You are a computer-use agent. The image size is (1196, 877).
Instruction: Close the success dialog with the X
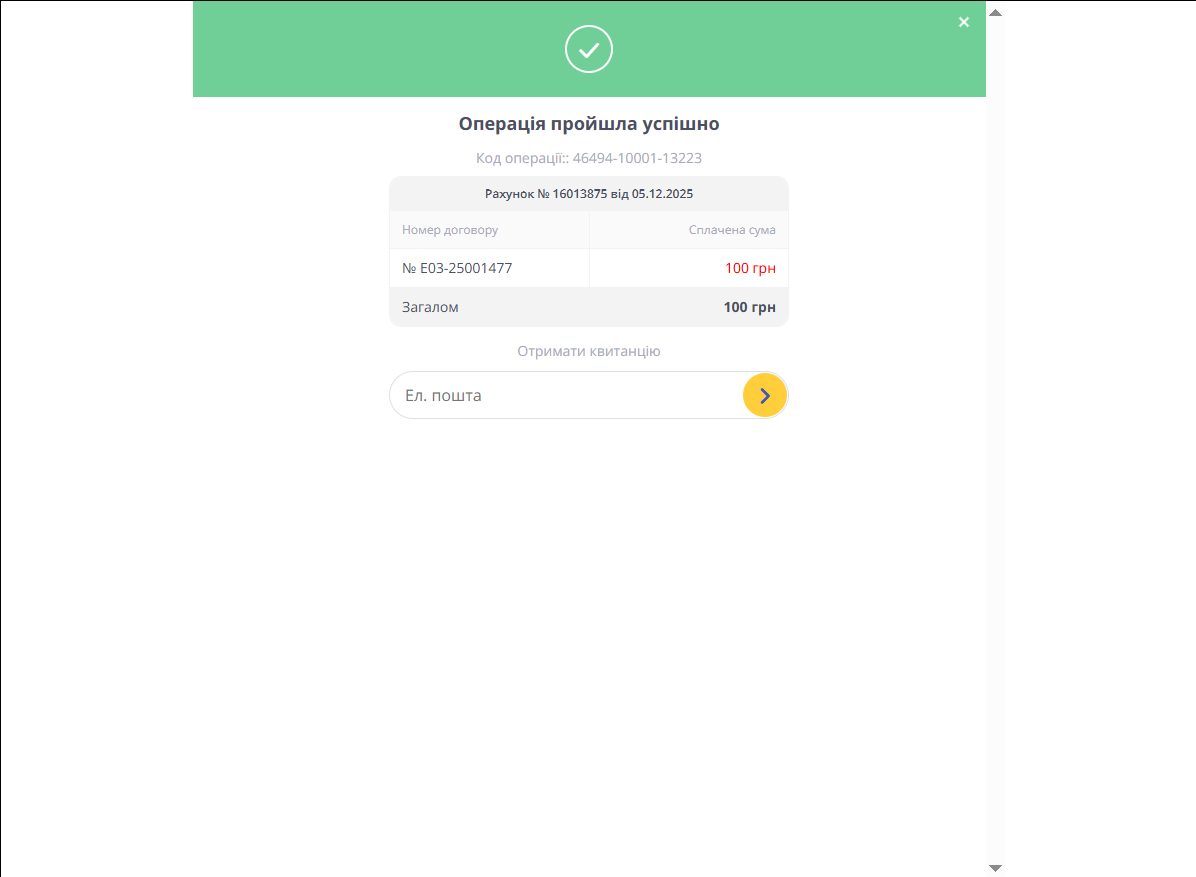[x=964, y=22]
